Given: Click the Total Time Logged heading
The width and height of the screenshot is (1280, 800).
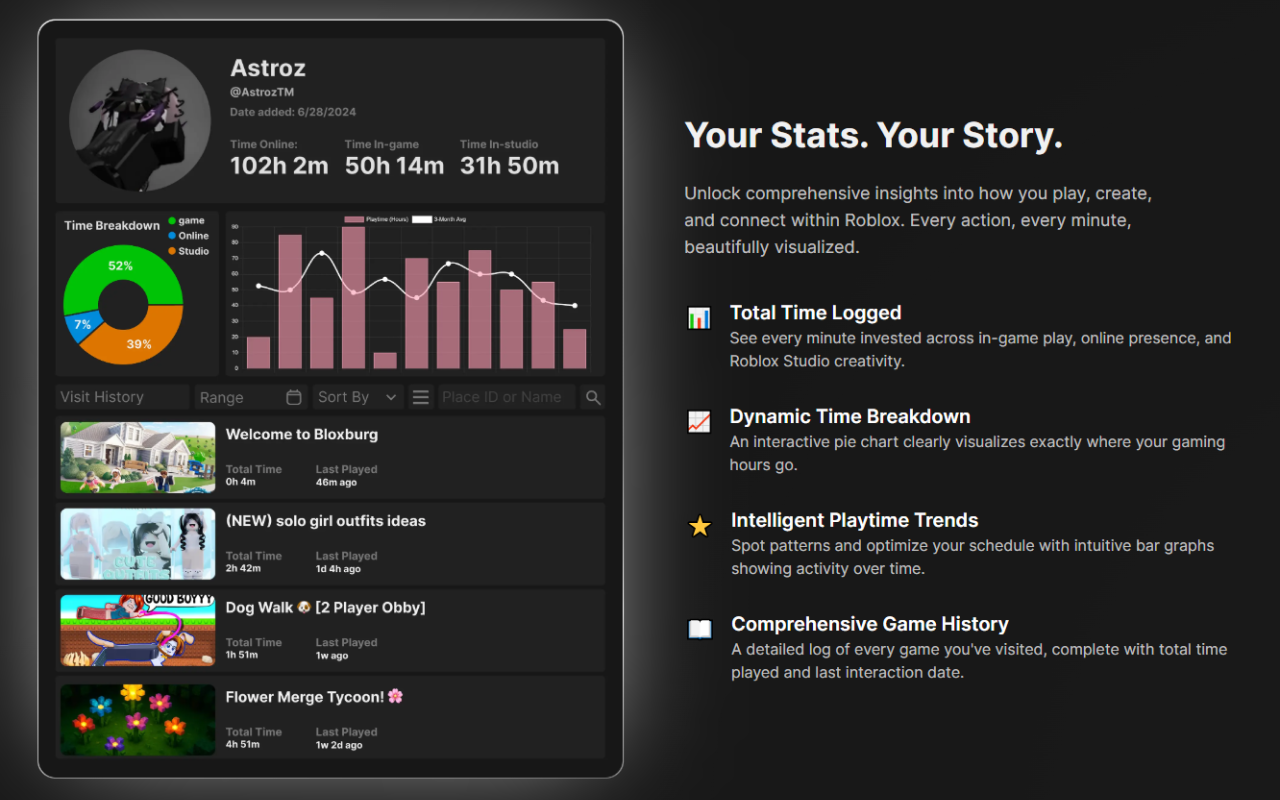Looking at the screenshot, I should coord(816,313).
